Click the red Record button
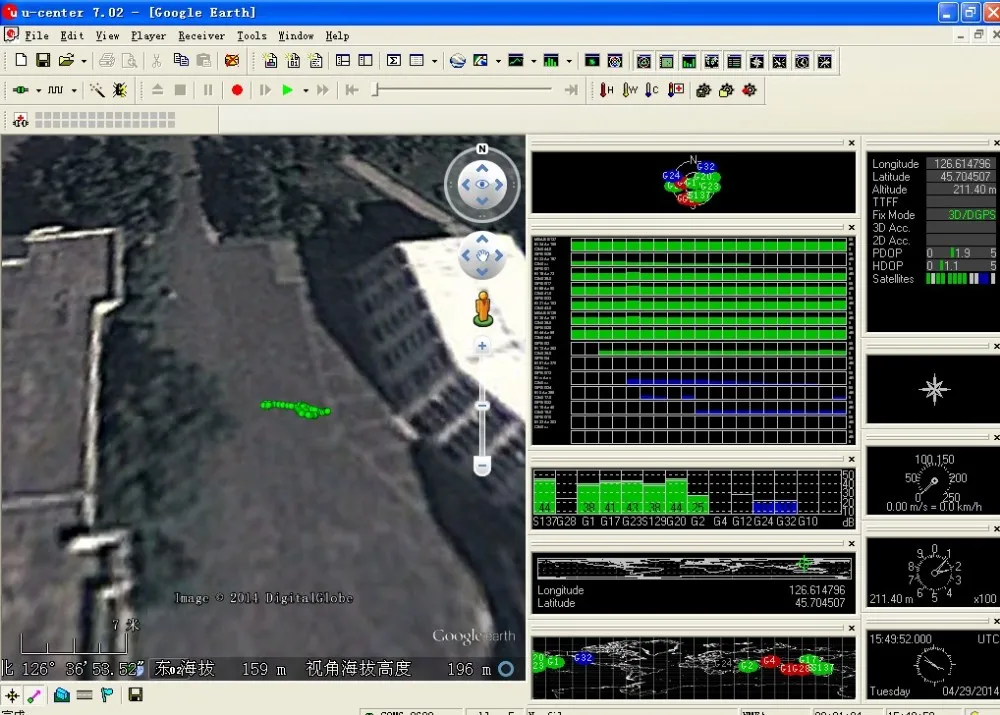 click(x=237, y=90)
